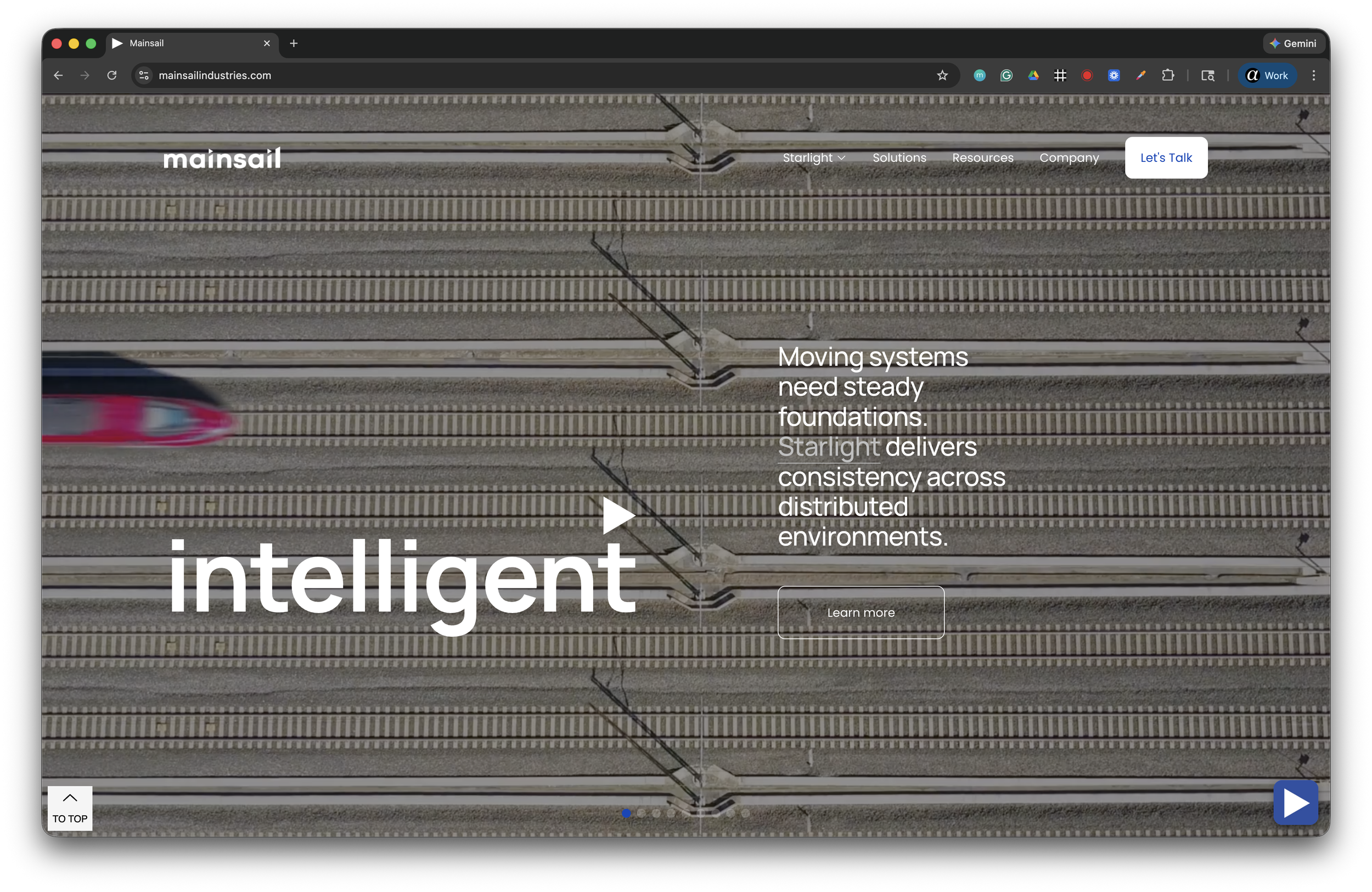This screenshot has width=1372, height=892.
Task: View site information for mainsailindustries.com
Action: click(144, 76)
